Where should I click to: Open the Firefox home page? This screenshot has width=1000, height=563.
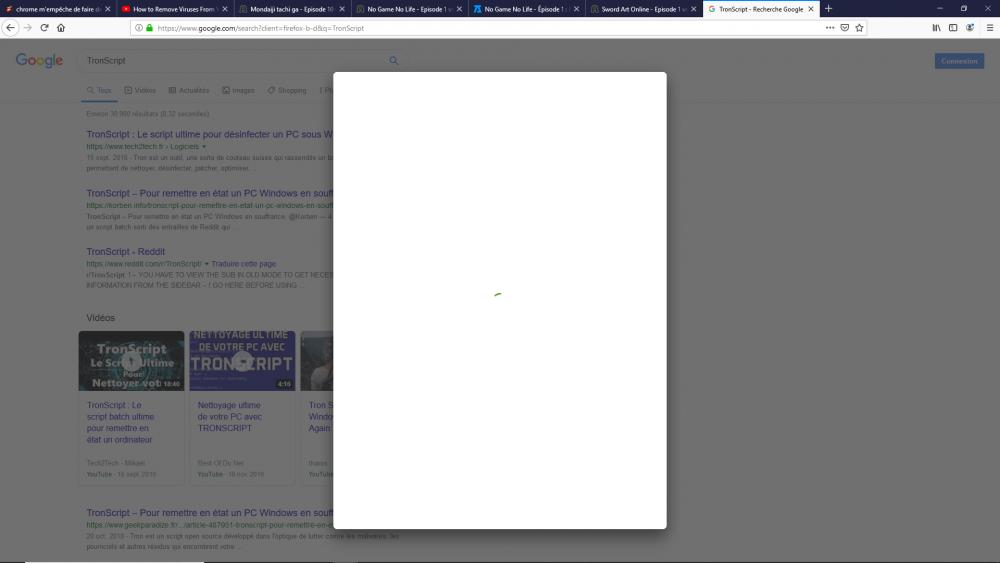point(61,27)
